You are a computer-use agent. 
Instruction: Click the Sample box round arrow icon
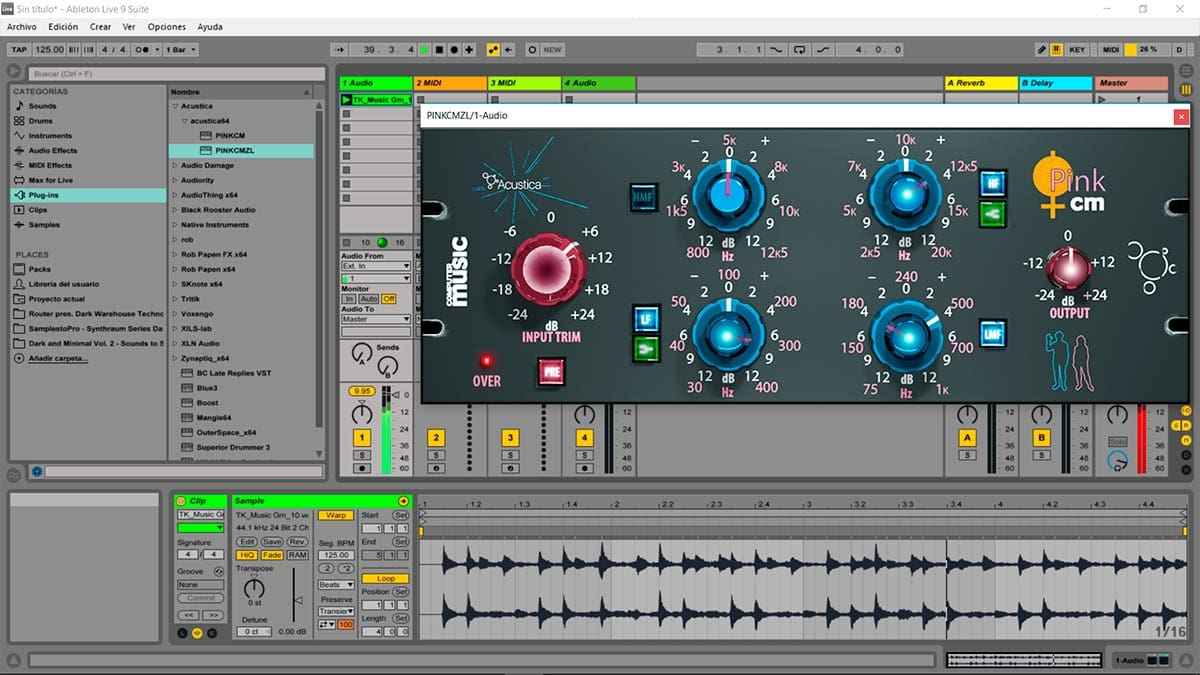403,501
